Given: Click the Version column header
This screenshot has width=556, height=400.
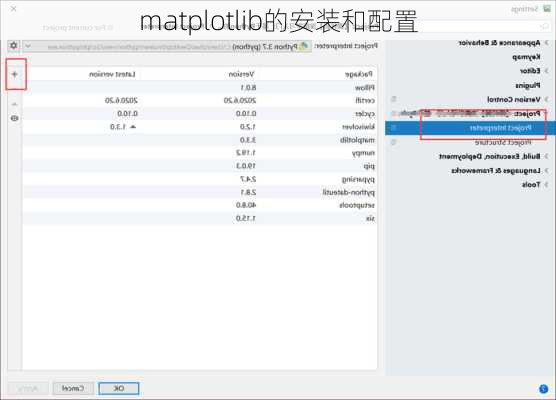Looking at the screenshot, I should 241,74.
